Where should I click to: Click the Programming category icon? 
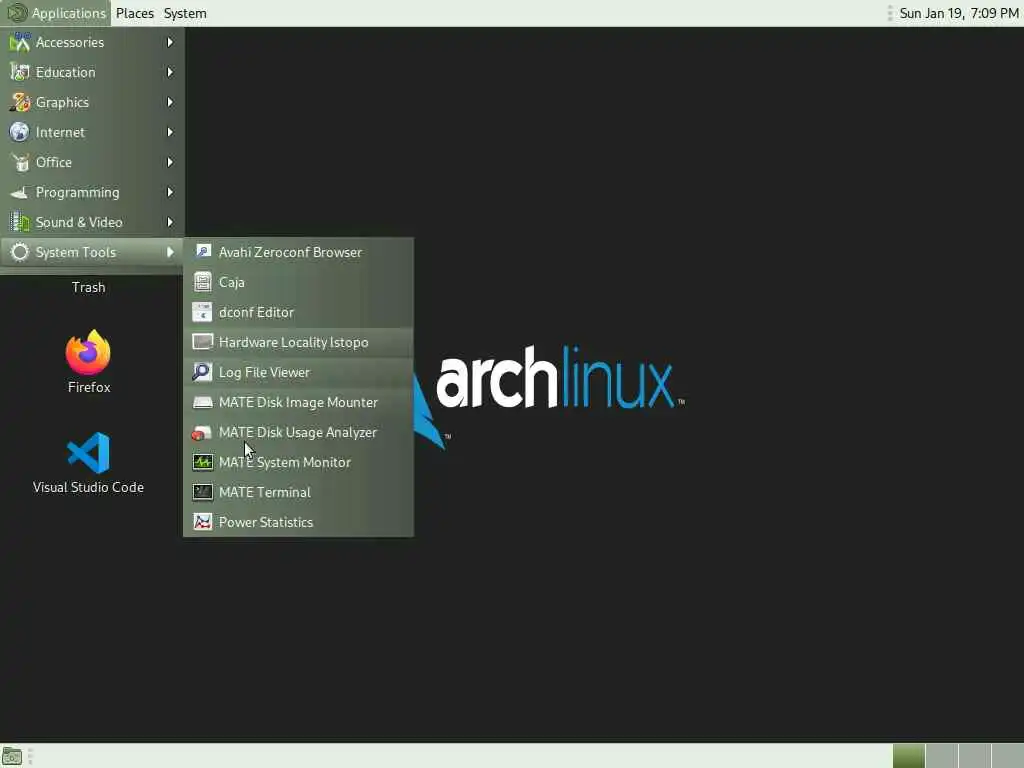tap(20, 192)
